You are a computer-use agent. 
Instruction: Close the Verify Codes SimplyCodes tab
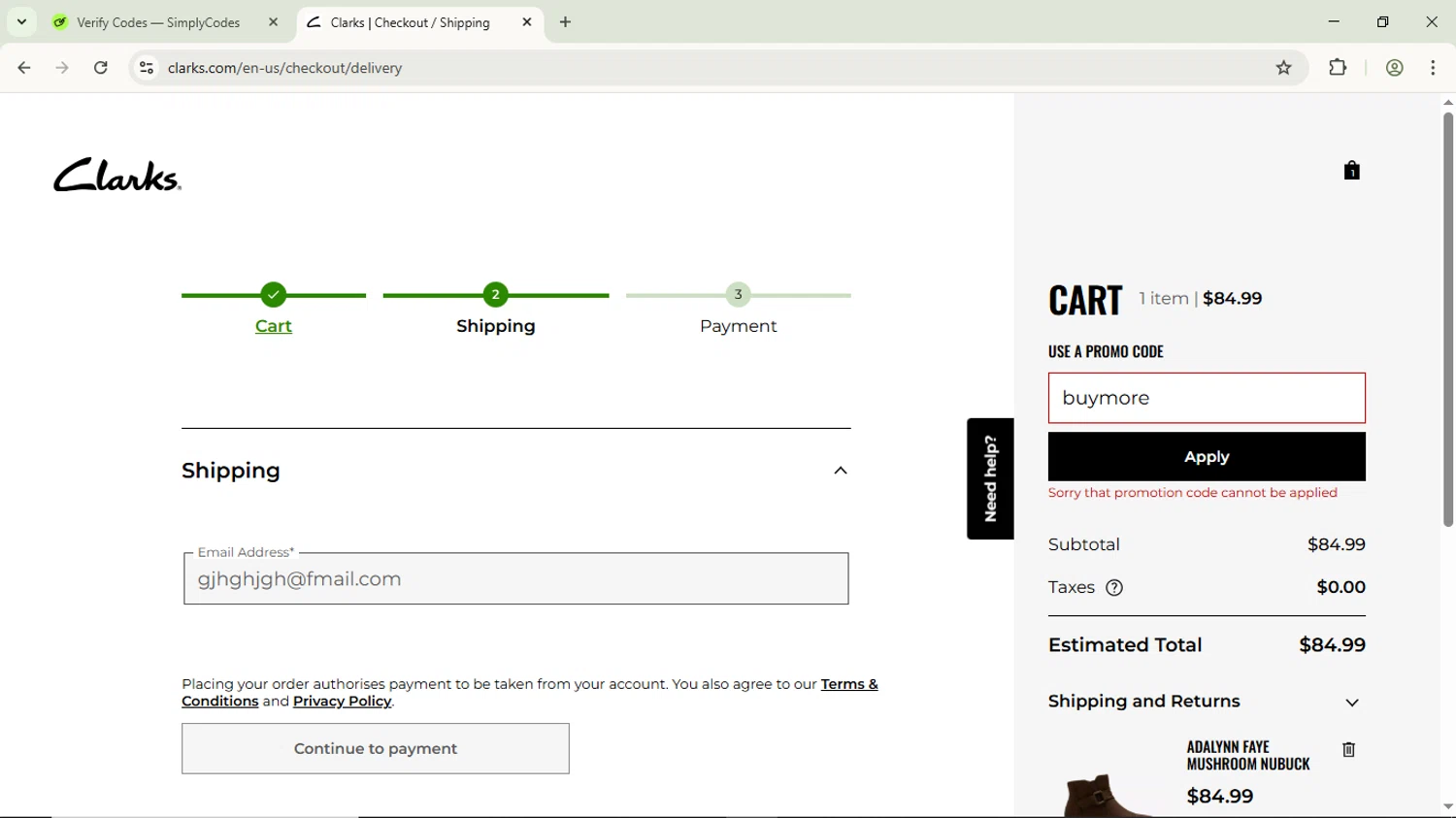[274, 22]
